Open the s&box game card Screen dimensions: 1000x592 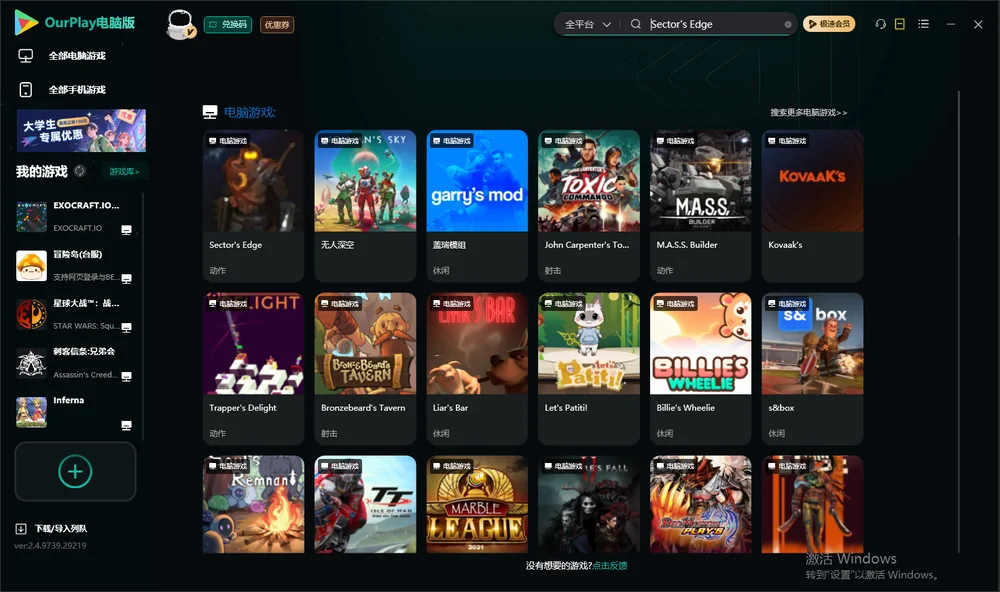point(812,369)
